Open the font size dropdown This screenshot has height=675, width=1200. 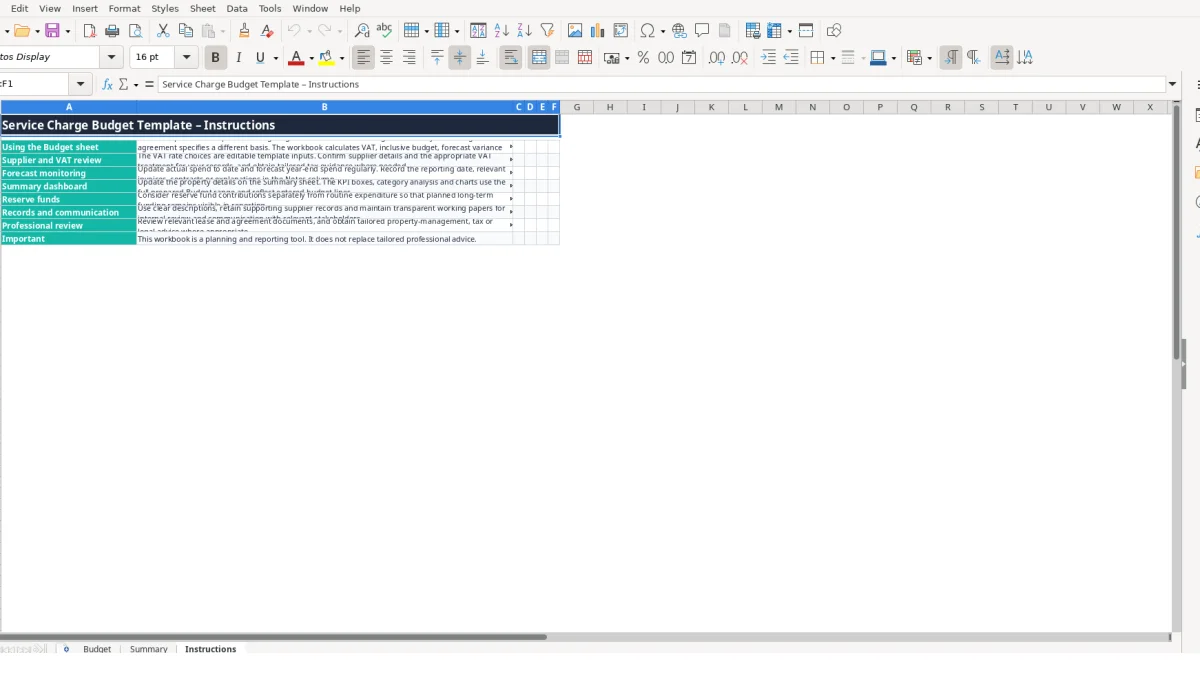[187, 57]
